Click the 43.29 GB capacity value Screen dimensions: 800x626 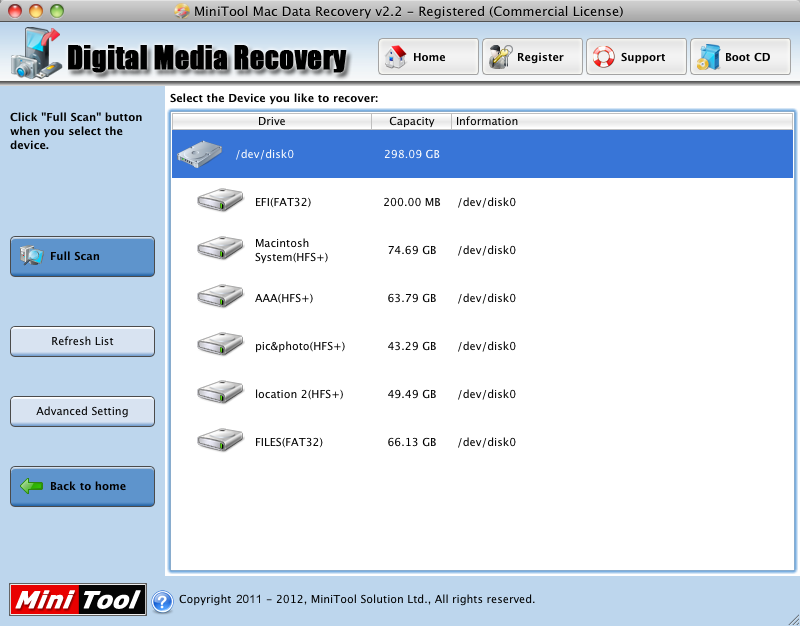[x=412, y=346]
